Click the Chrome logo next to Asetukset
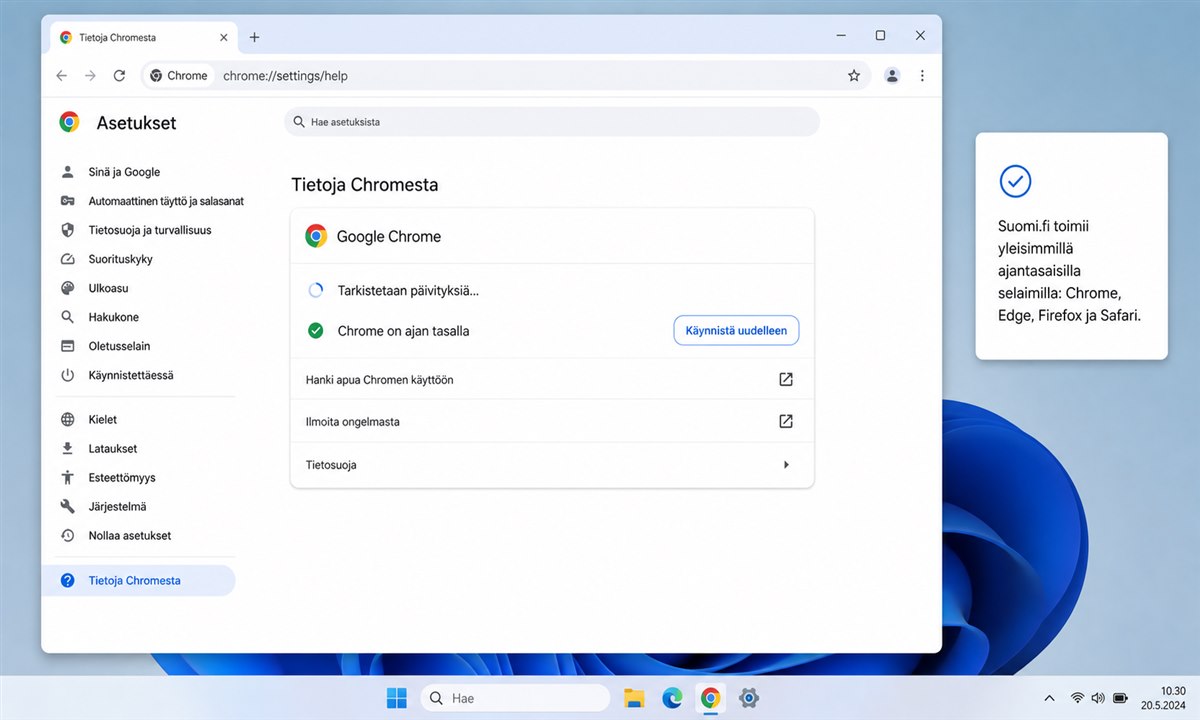Viewport: 1200px width, 720px height. point(69,122)
